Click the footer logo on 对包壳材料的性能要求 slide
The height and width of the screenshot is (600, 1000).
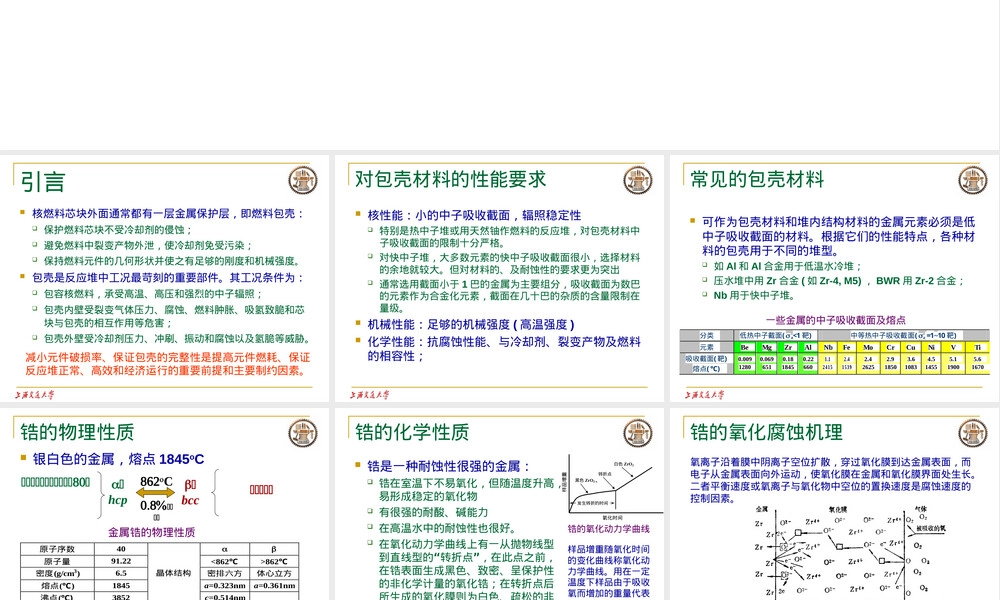(370, 395)
